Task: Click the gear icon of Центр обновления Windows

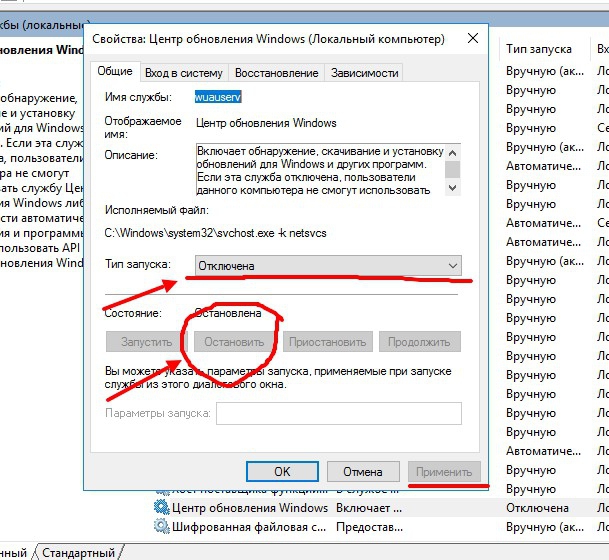Action: pos(162,508)
